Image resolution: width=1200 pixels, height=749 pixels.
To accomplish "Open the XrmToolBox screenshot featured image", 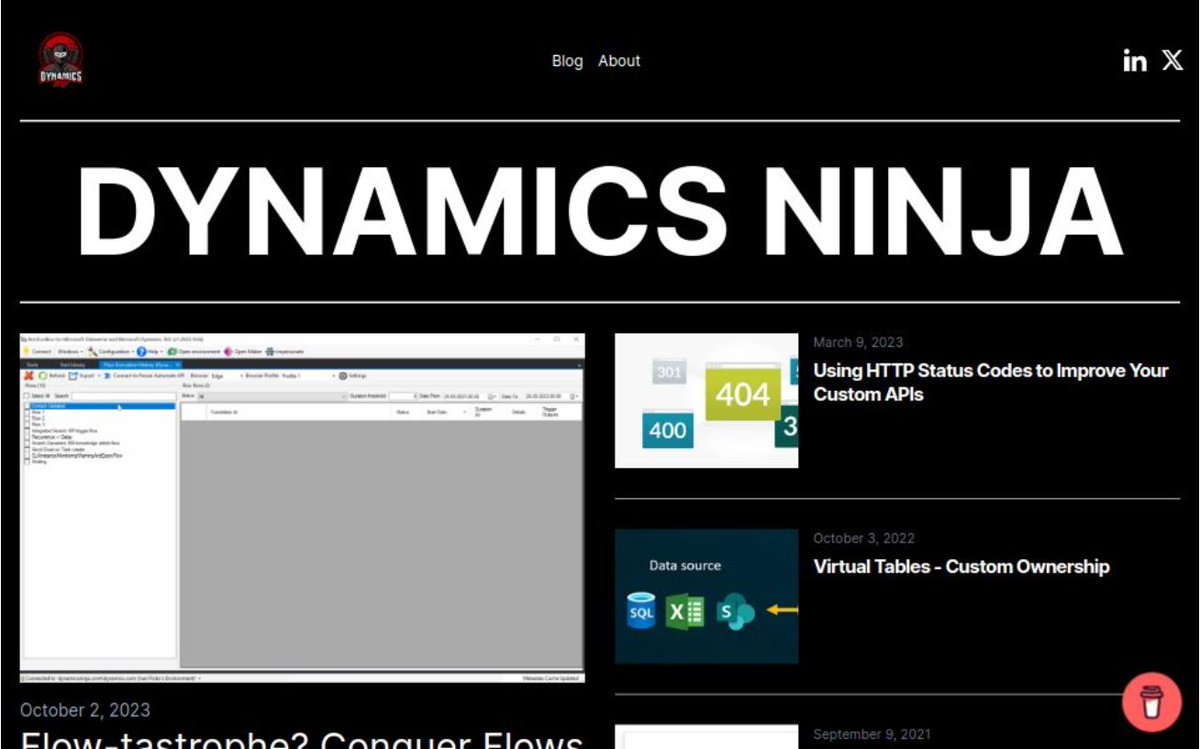I will coord(302,508).
